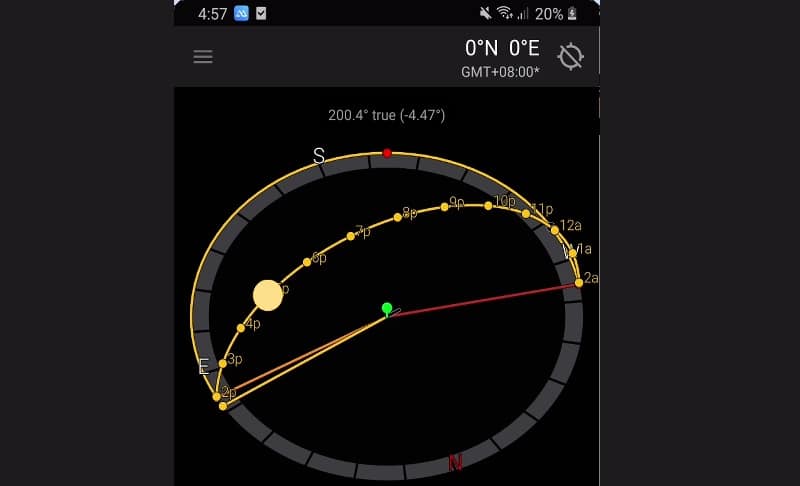Select the 8p hour marker
800x486 pixels.
[397, 217]
